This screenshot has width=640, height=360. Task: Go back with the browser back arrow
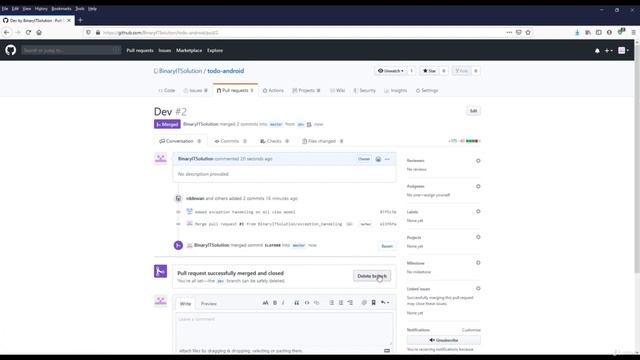pos(7,32)
